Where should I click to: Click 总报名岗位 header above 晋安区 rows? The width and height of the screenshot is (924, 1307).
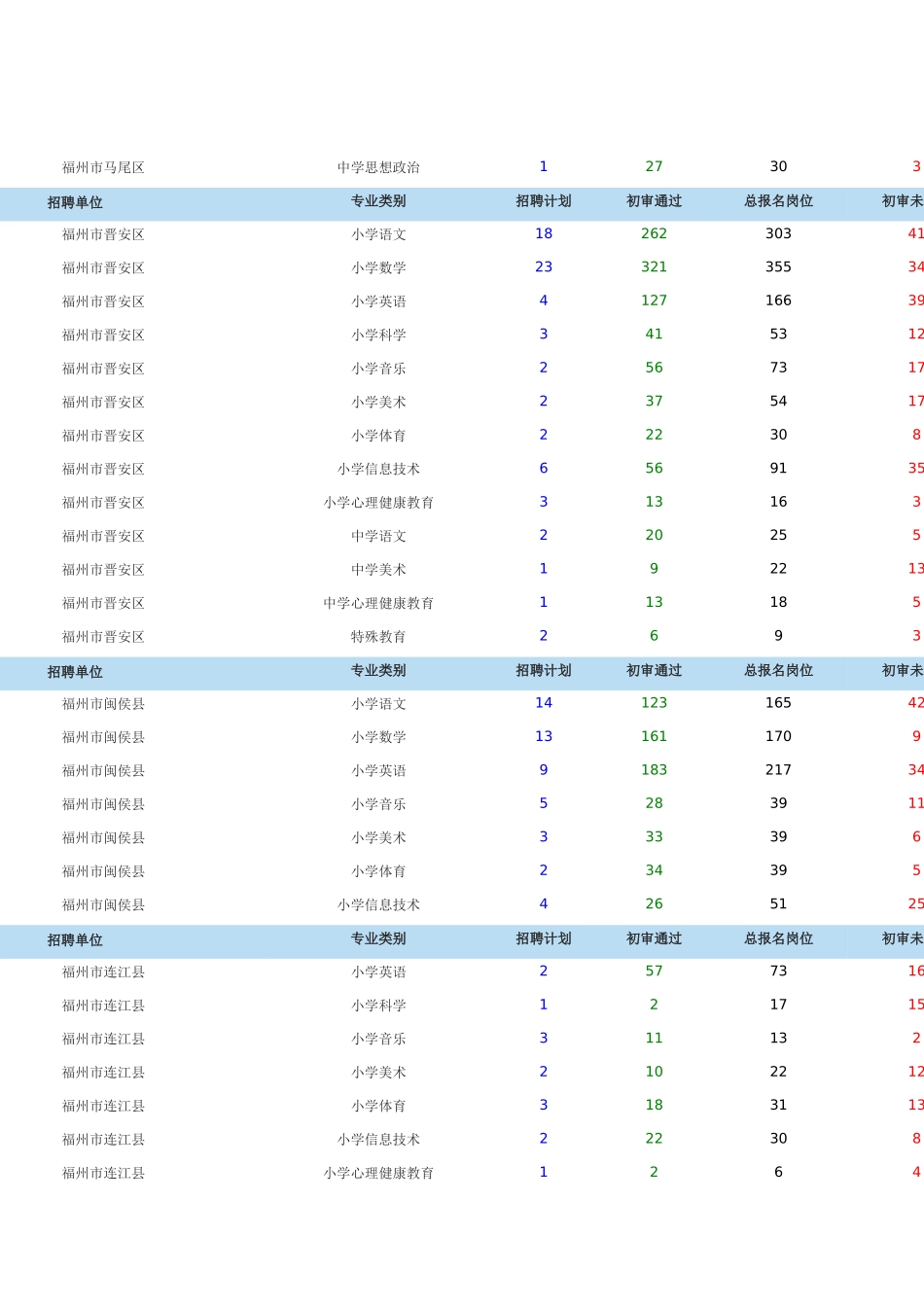(778, 201)
